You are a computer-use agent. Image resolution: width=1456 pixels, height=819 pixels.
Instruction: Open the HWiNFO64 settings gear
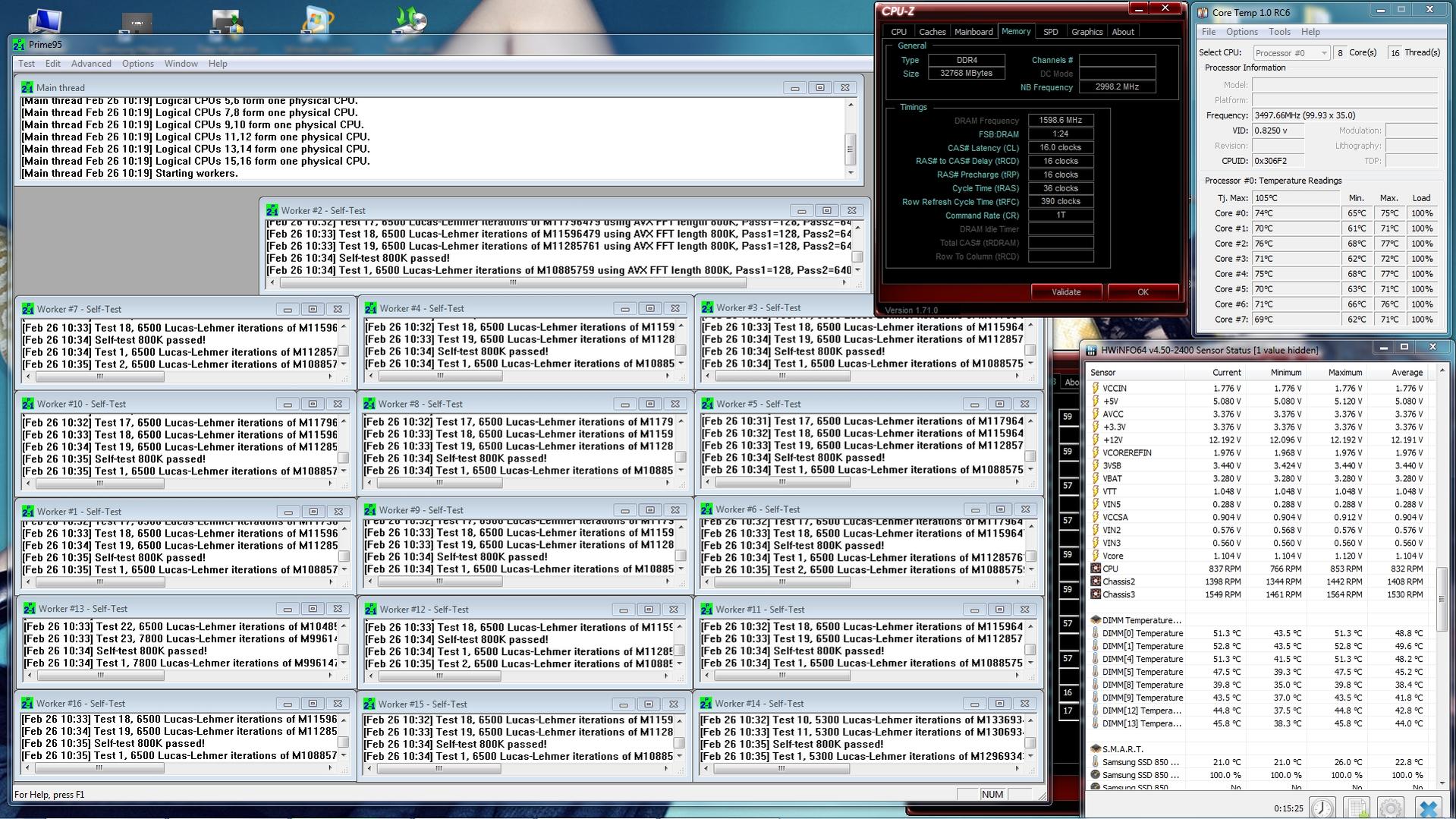click(1390, 808)
